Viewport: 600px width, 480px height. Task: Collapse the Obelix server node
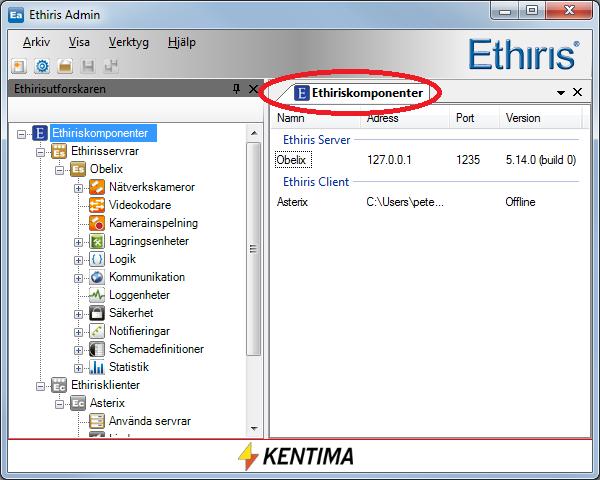[59, 170]
